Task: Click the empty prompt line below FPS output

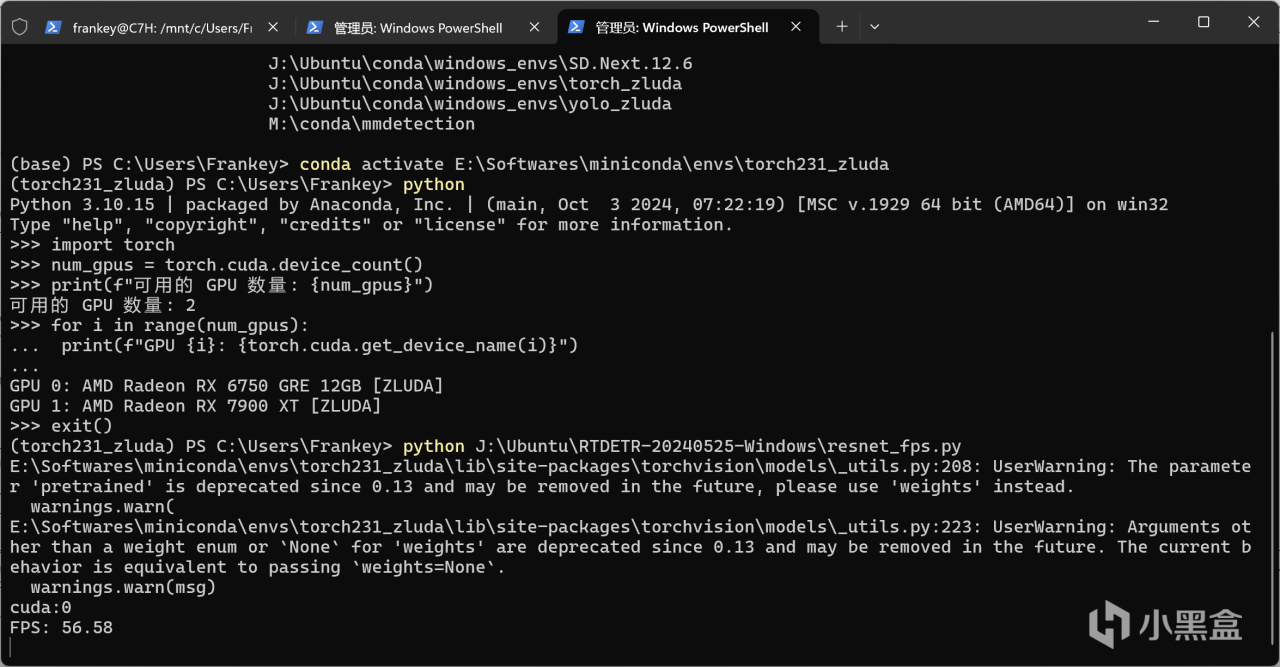Action: [300, 648]
